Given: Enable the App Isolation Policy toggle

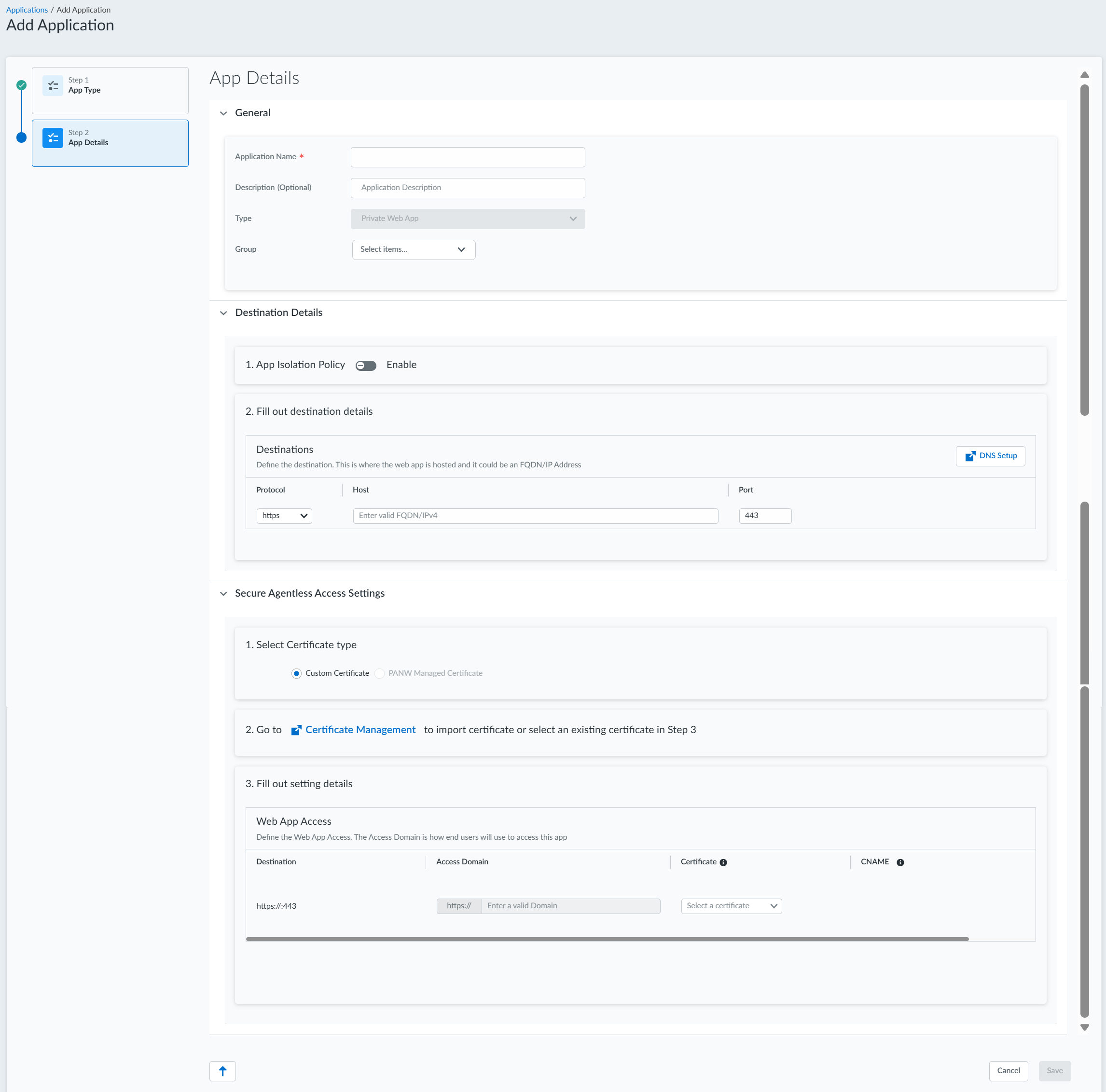Looking at the screenshot, I should pos(366,366).
